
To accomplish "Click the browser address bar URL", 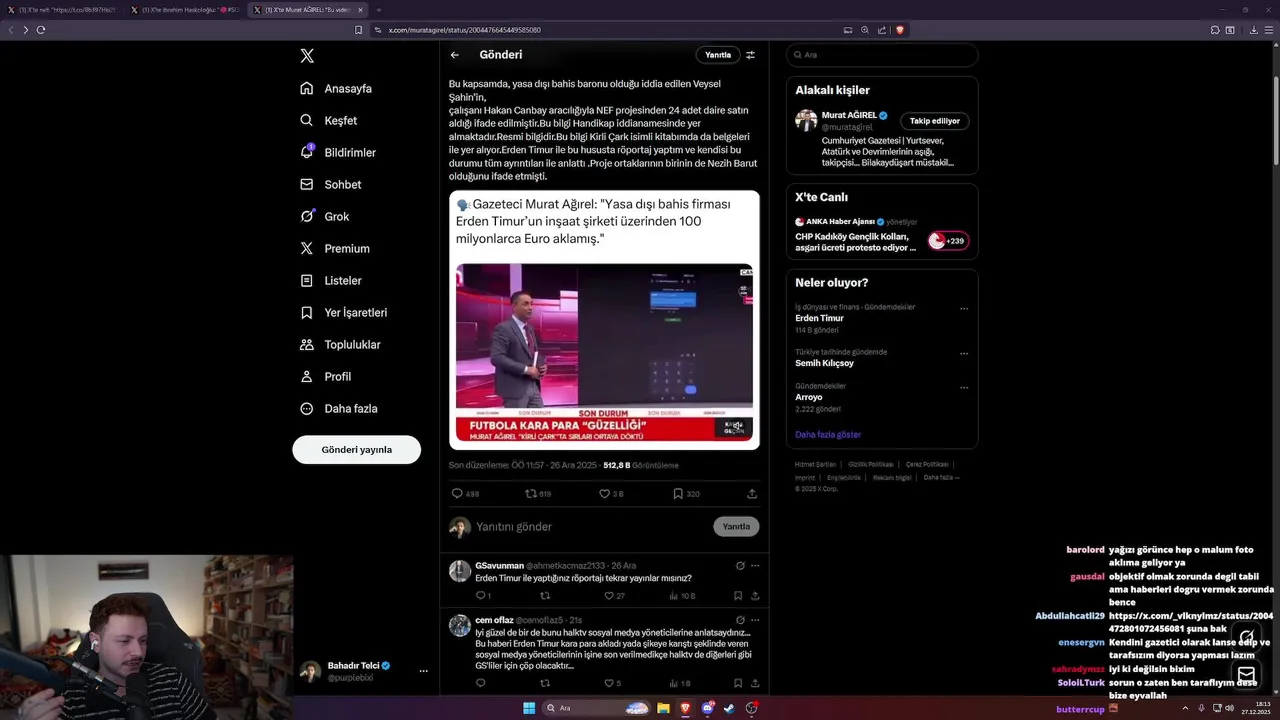I will (465, 30).
